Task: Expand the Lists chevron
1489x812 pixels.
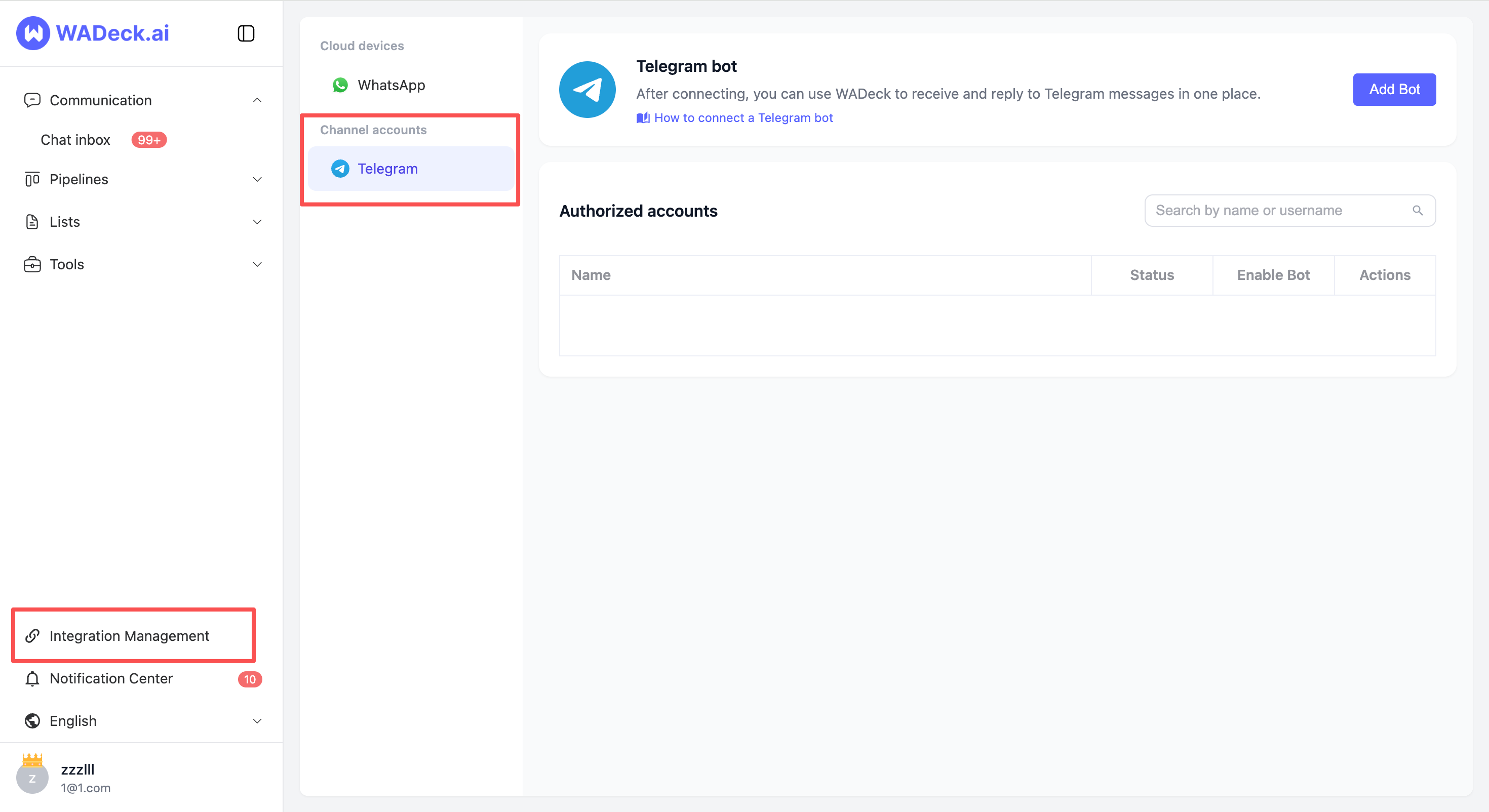Action: [257, 222]
